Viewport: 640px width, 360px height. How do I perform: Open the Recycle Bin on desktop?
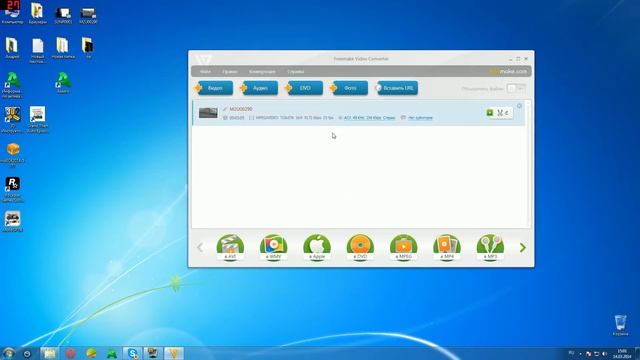click(x=620, y=325)
